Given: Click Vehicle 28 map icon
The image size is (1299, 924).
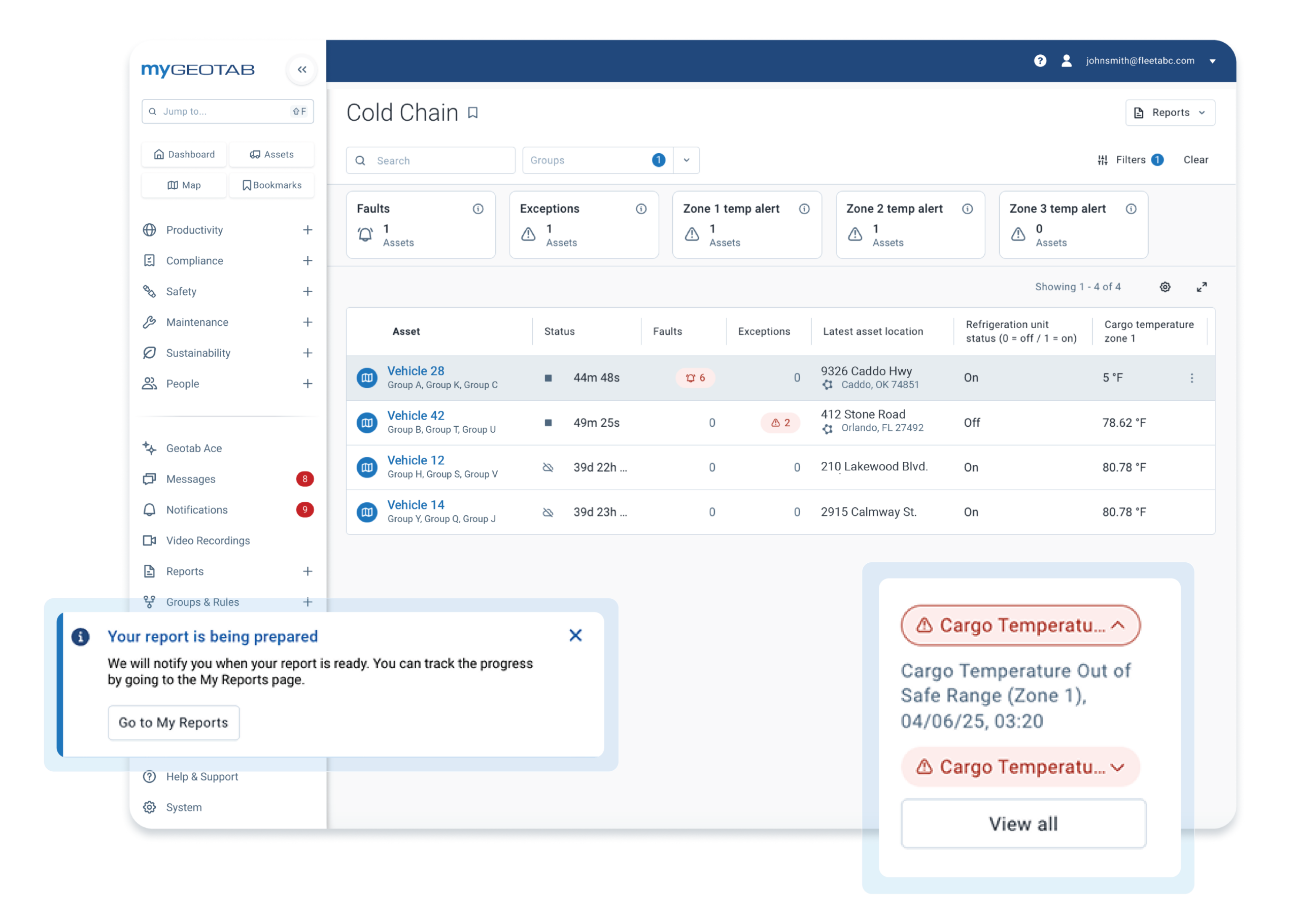Looking at the screenshot, I should point(367,378).
